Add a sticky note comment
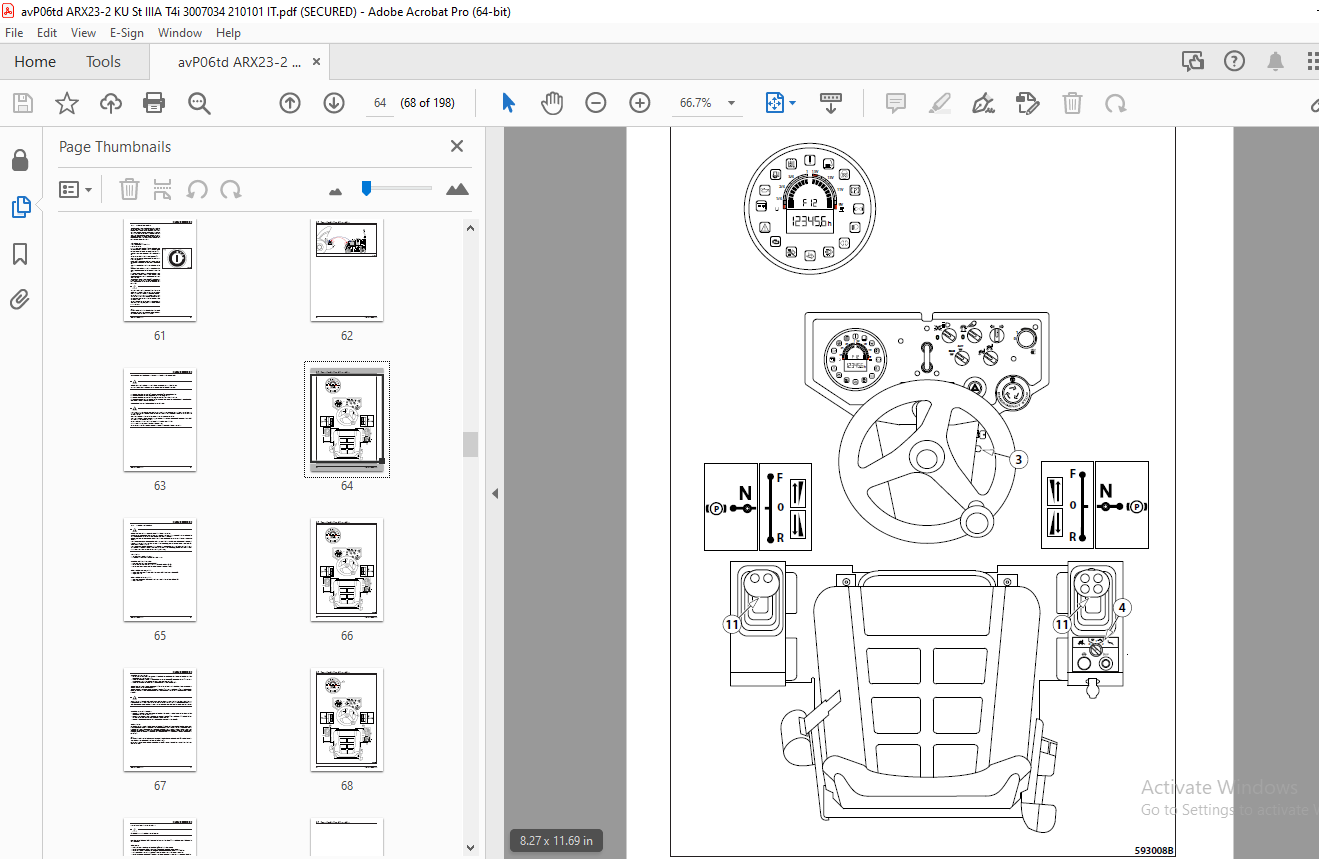The image size is (1319, 859). [895, 103]
